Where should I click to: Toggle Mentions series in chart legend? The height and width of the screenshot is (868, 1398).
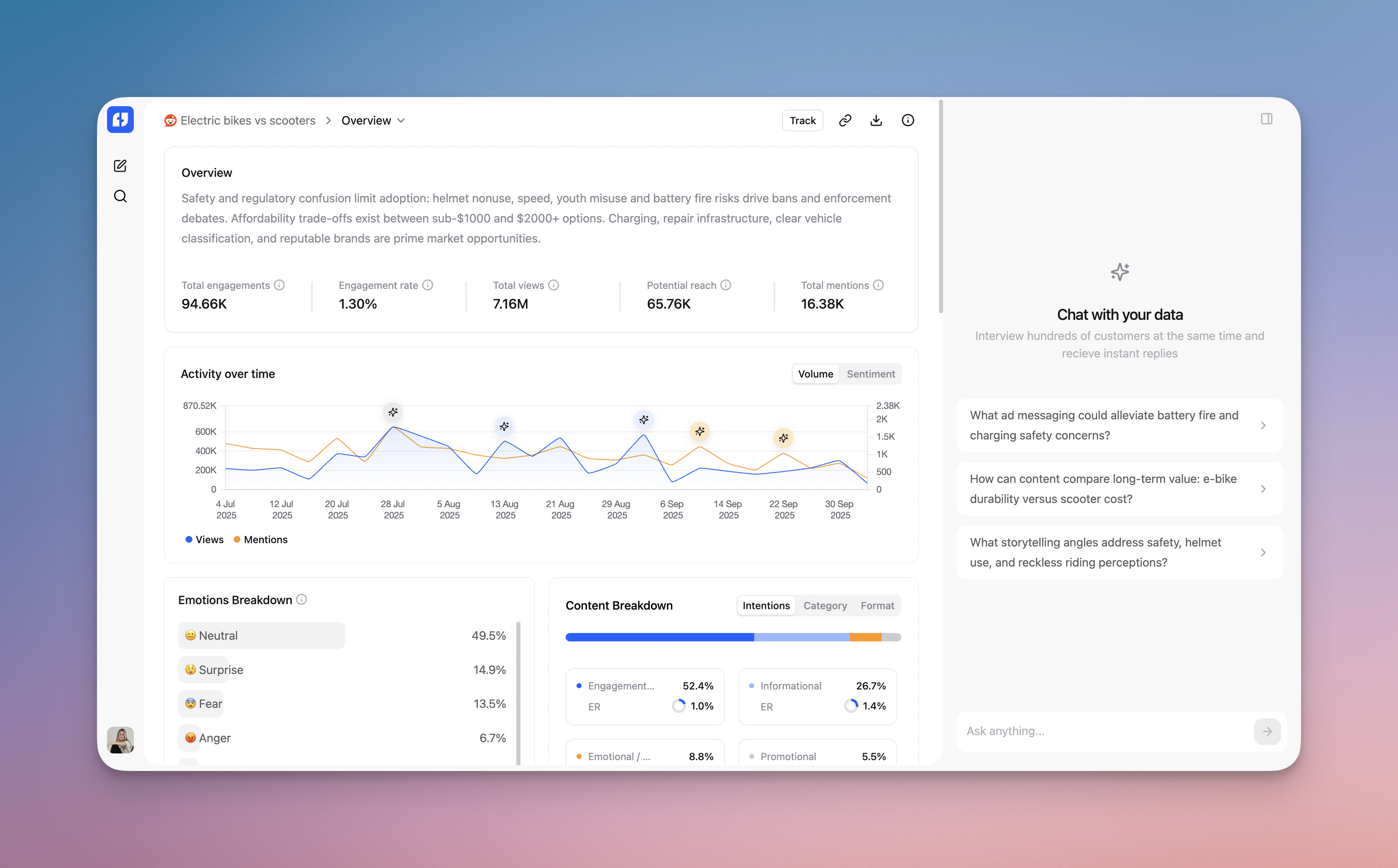click(x=260, y=540)
